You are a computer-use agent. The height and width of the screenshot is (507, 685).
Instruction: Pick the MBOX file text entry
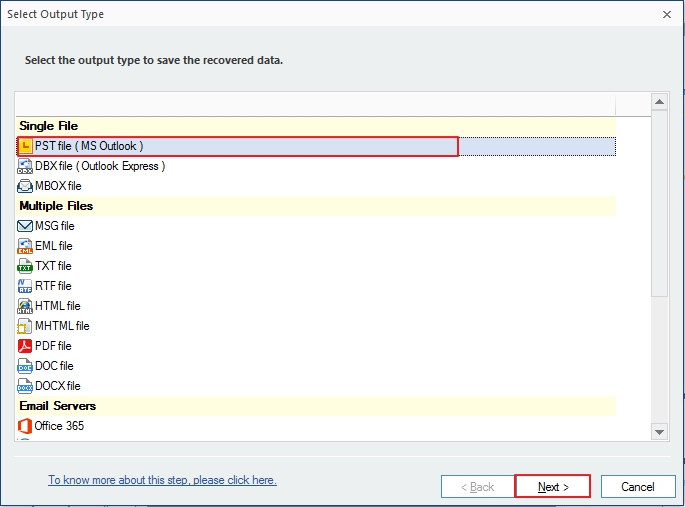pyautogui.click(x=58, y=186)
